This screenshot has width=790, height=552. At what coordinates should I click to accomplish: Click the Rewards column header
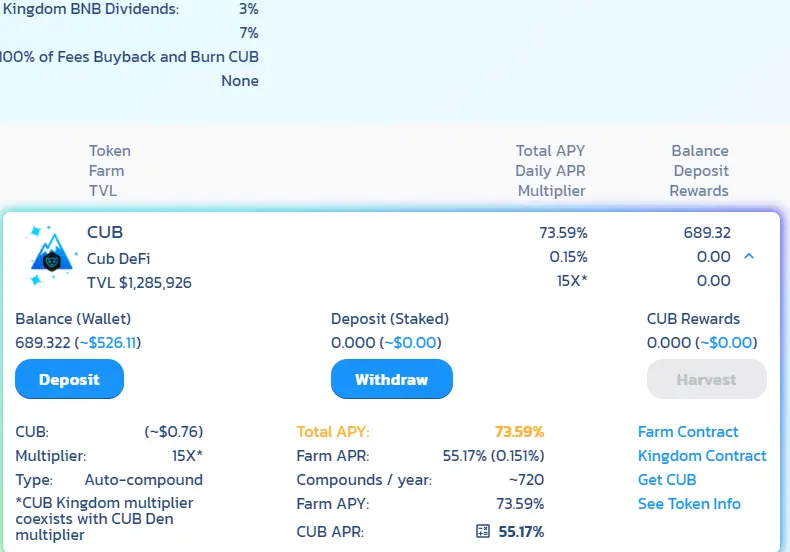pos(699,191)
